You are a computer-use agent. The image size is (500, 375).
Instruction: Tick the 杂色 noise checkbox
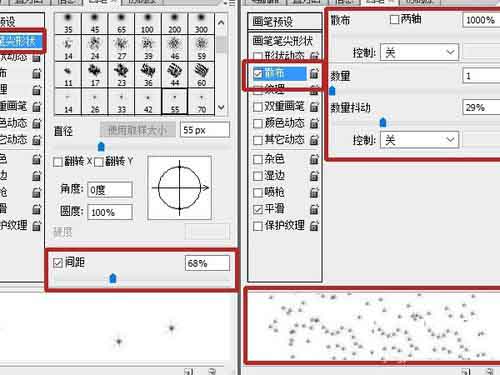coord(258,159)
